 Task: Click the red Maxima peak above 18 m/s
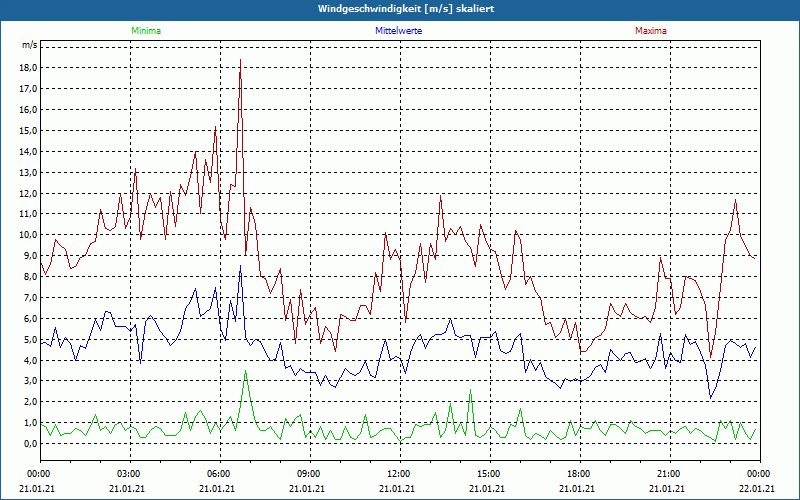pos(240,60)
